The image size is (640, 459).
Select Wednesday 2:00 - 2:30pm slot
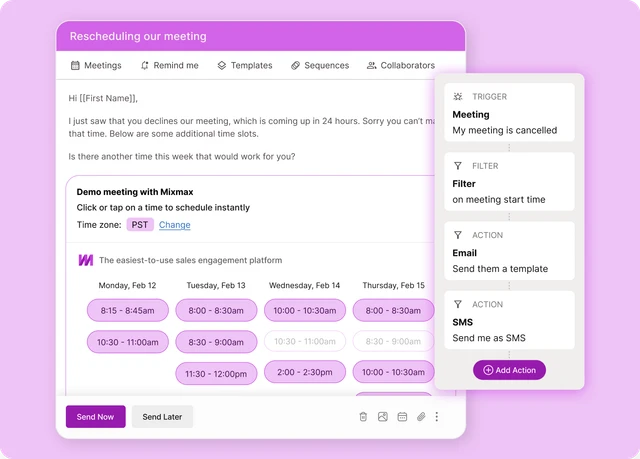pos(305,372)
